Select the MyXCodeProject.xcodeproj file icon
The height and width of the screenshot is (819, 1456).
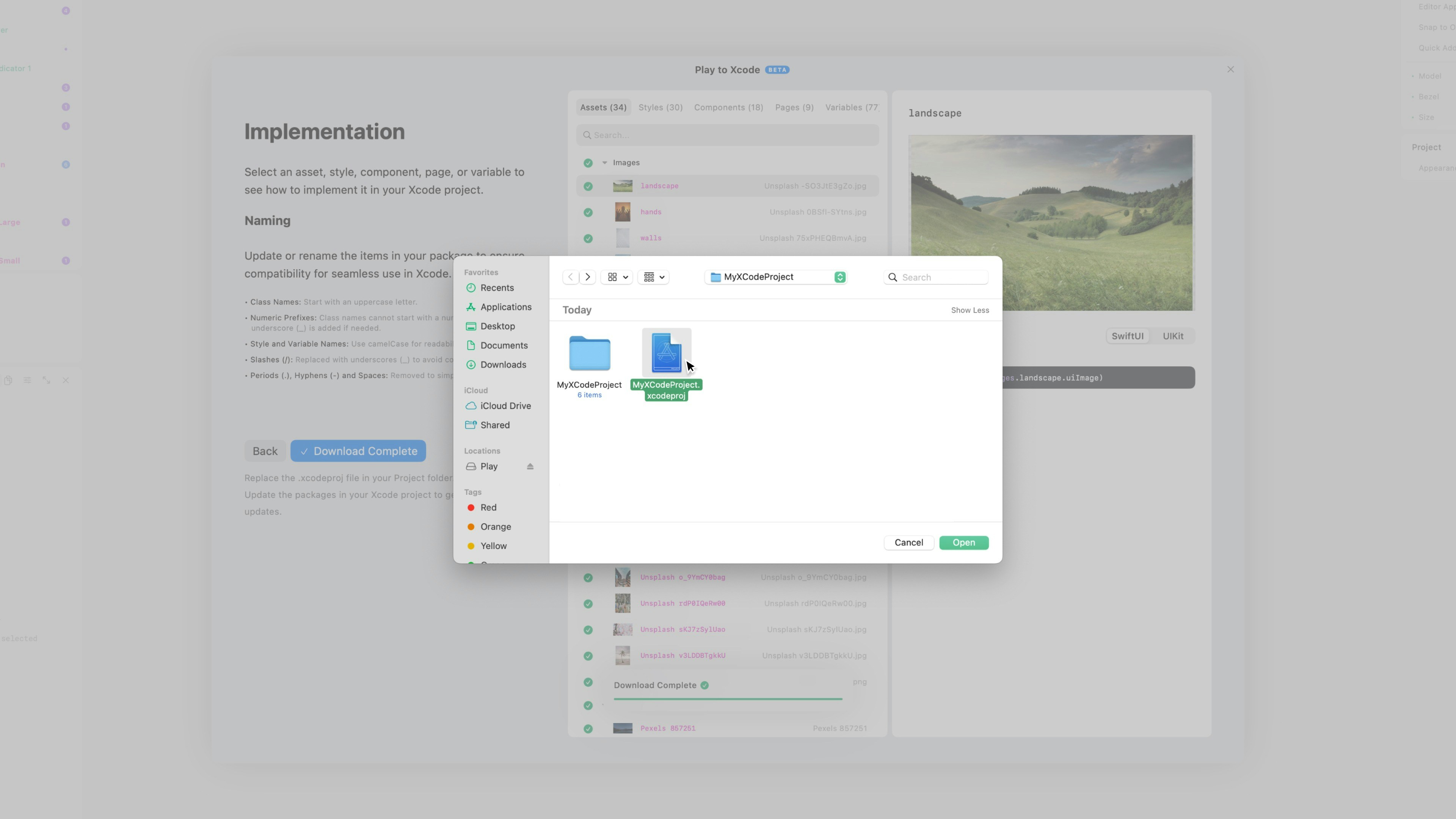tap(667, 353)
